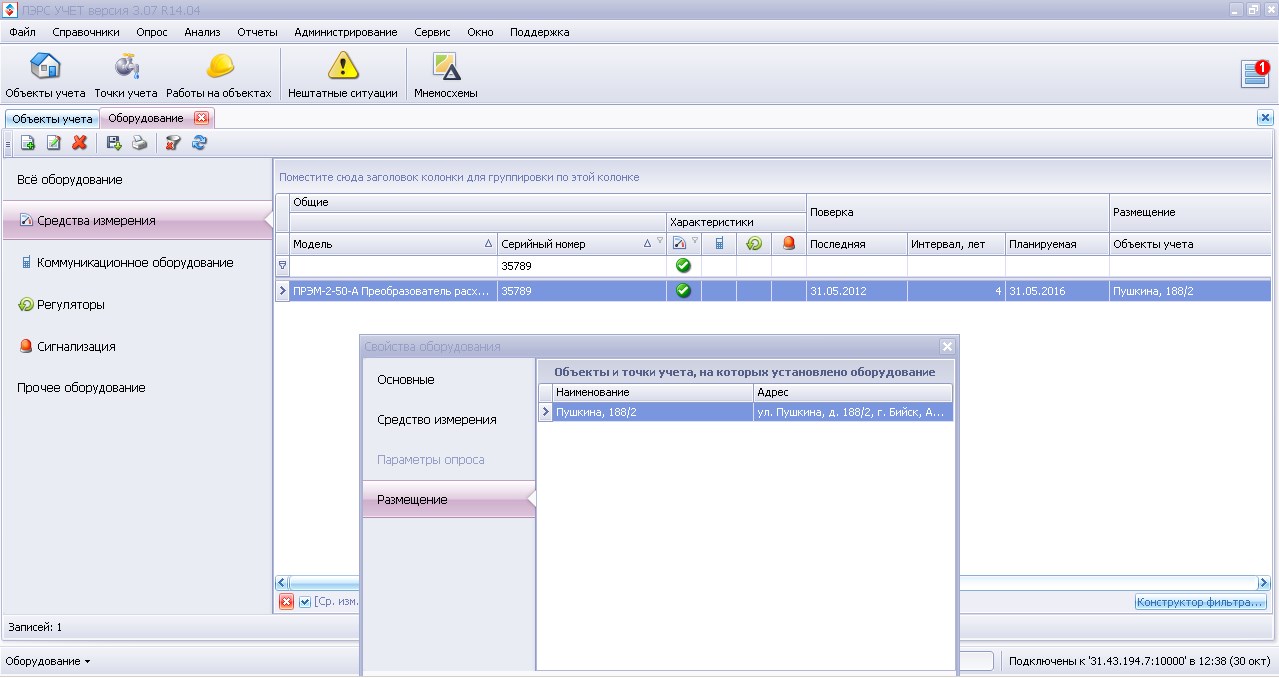Open the Оборудование status bar dropdown
The height and width of the screenshot is (678, 1279).
[x=48, y=661]
